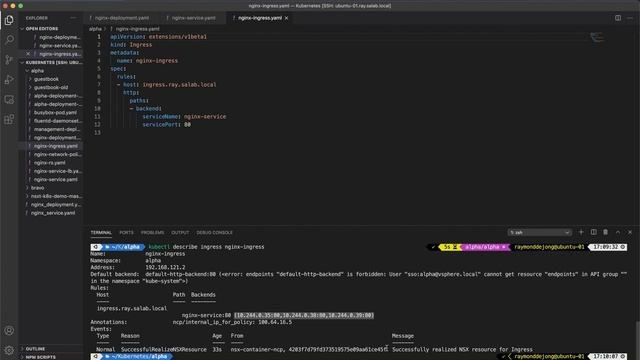
Task: Split the terminal panel
Action: [x=593, y=232]
